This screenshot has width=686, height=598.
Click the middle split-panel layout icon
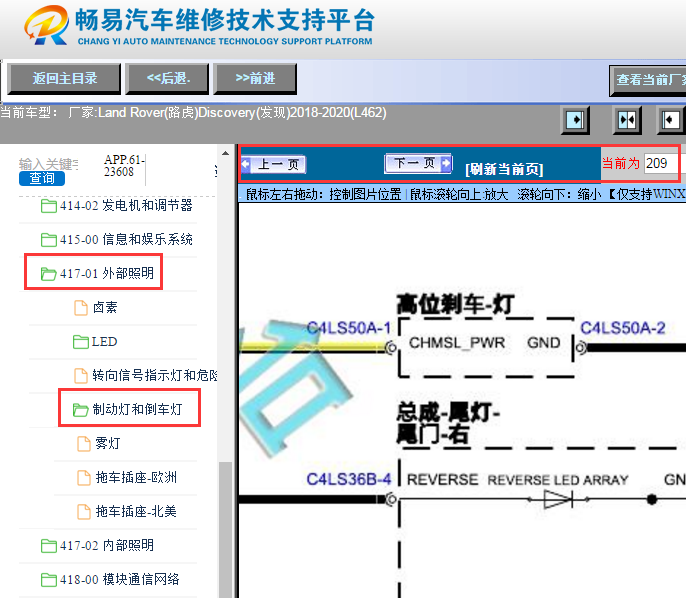click(627, 120)
